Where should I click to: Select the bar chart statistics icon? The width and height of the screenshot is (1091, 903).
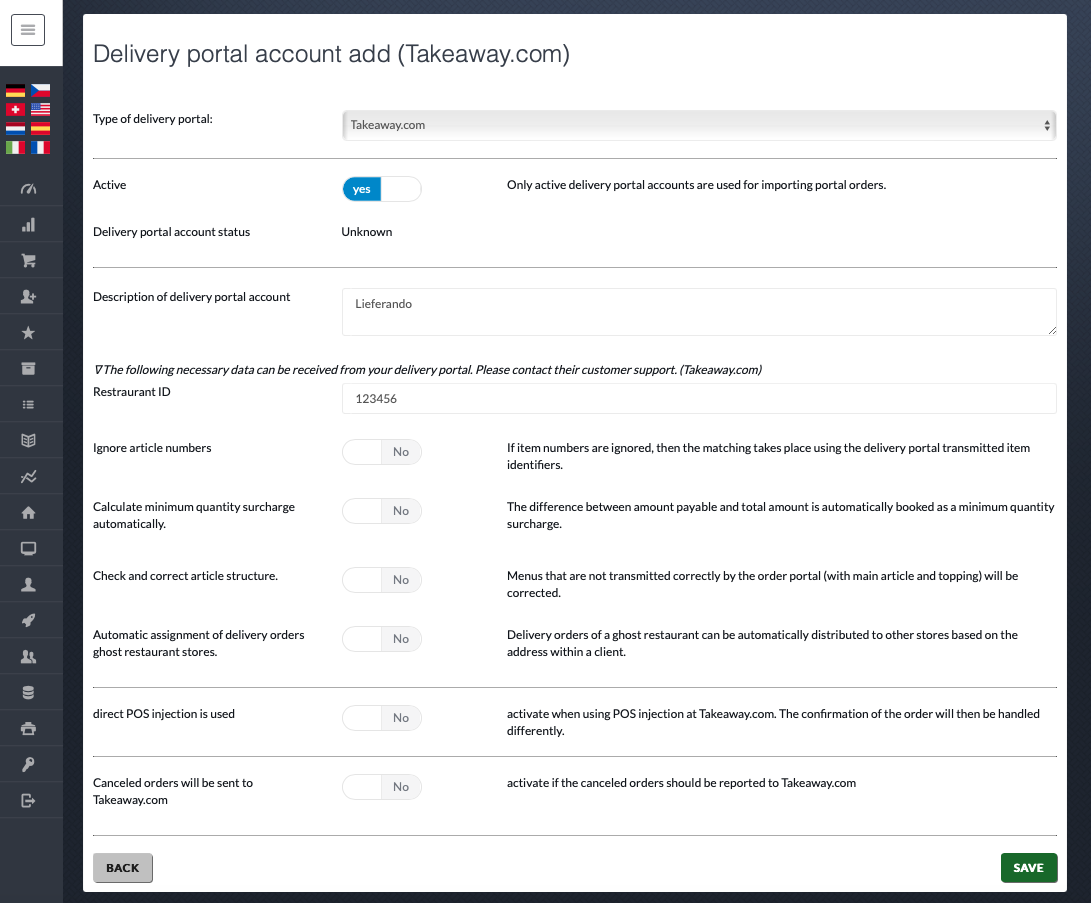pos(28,224)
